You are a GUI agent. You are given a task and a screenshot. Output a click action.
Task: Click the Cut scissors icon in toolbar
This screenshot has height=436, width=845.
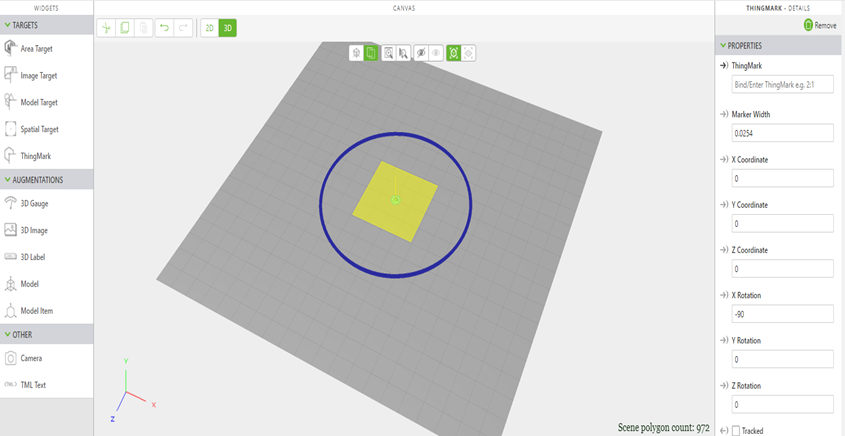tap(106, 28)
